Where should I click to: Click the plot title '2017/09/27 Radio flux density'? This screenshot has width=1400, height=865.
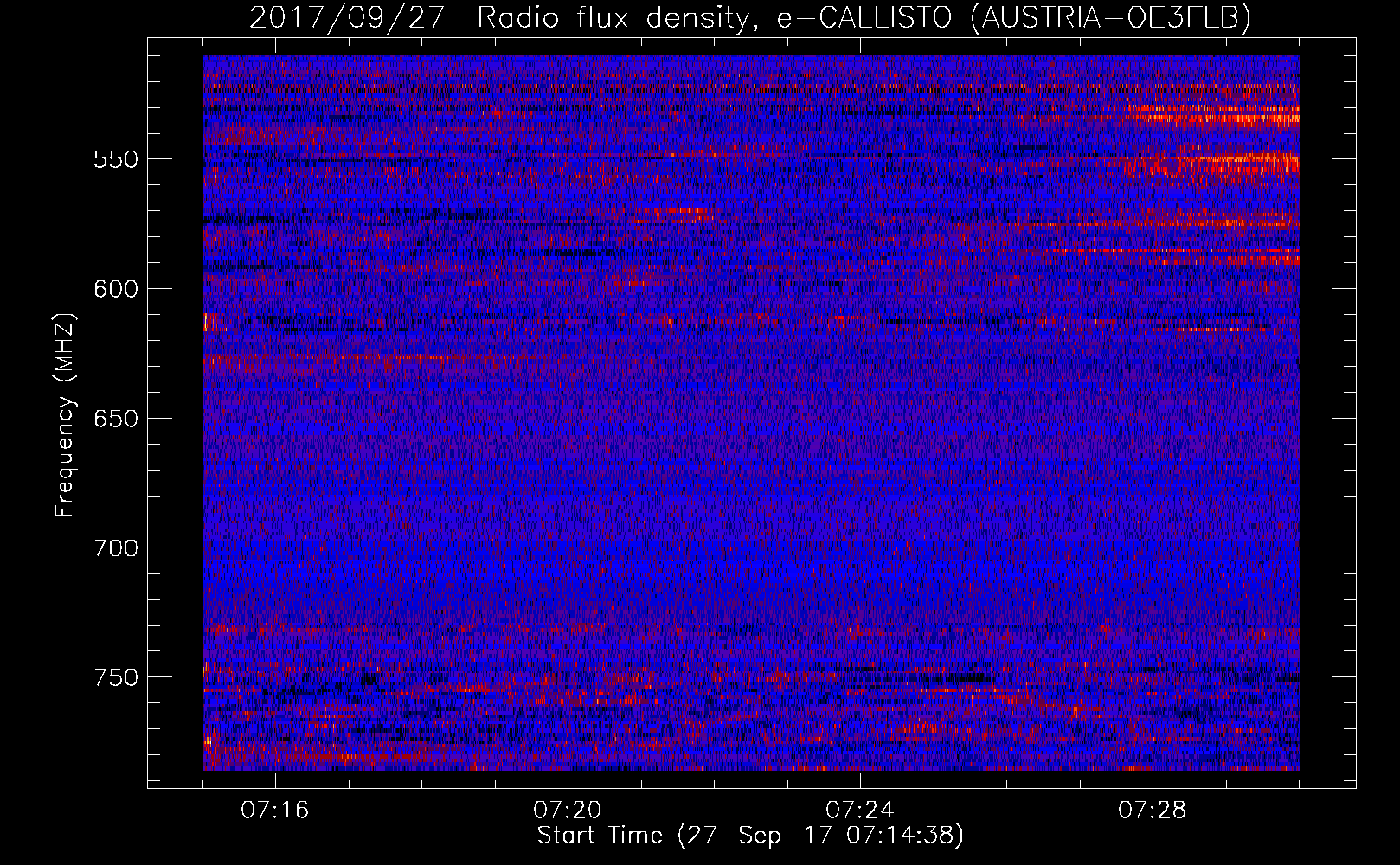pyautogui.click(x=750, y=17)
